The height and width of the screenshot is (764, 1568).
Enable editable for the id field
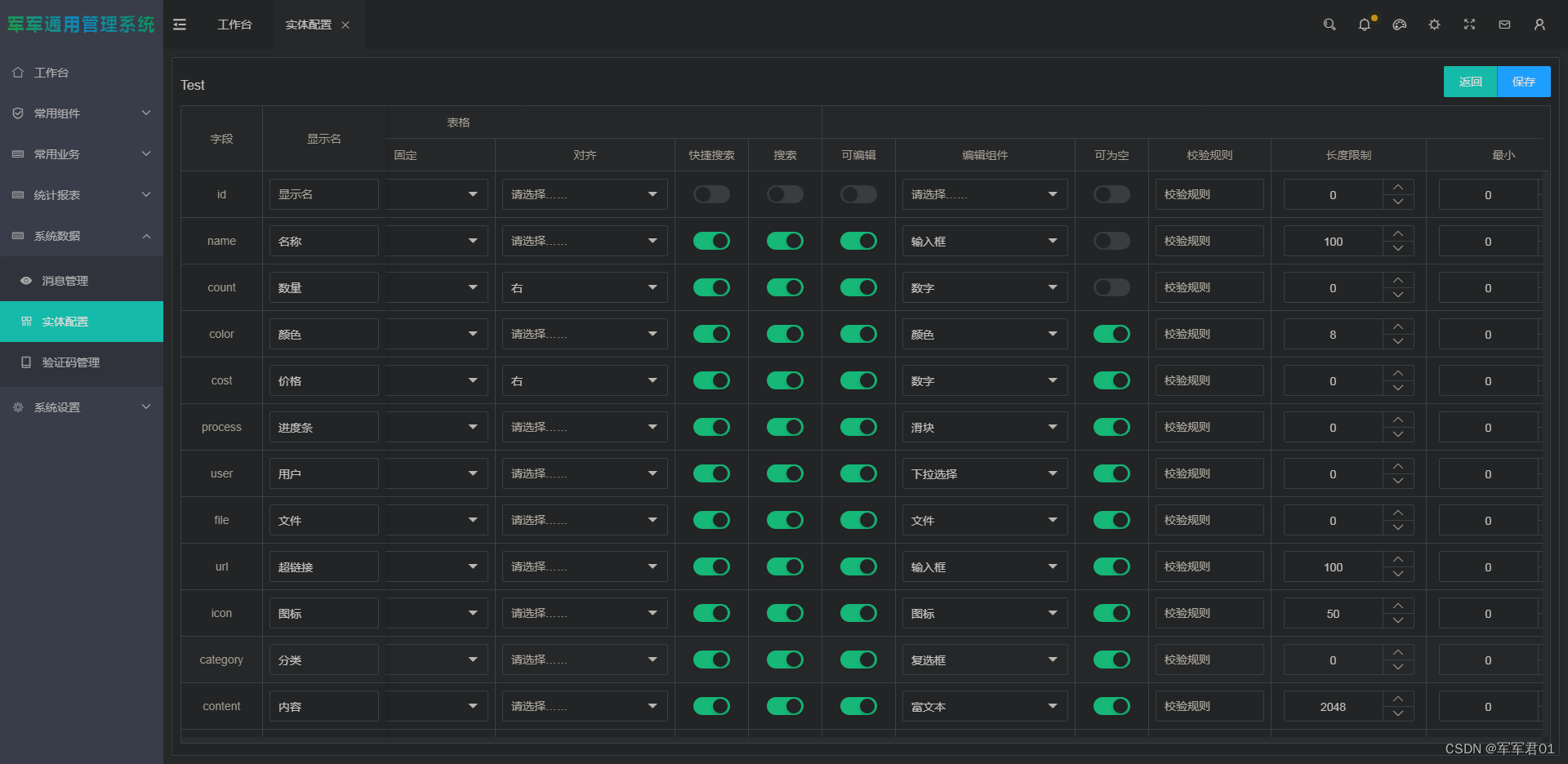pos(858,194)
